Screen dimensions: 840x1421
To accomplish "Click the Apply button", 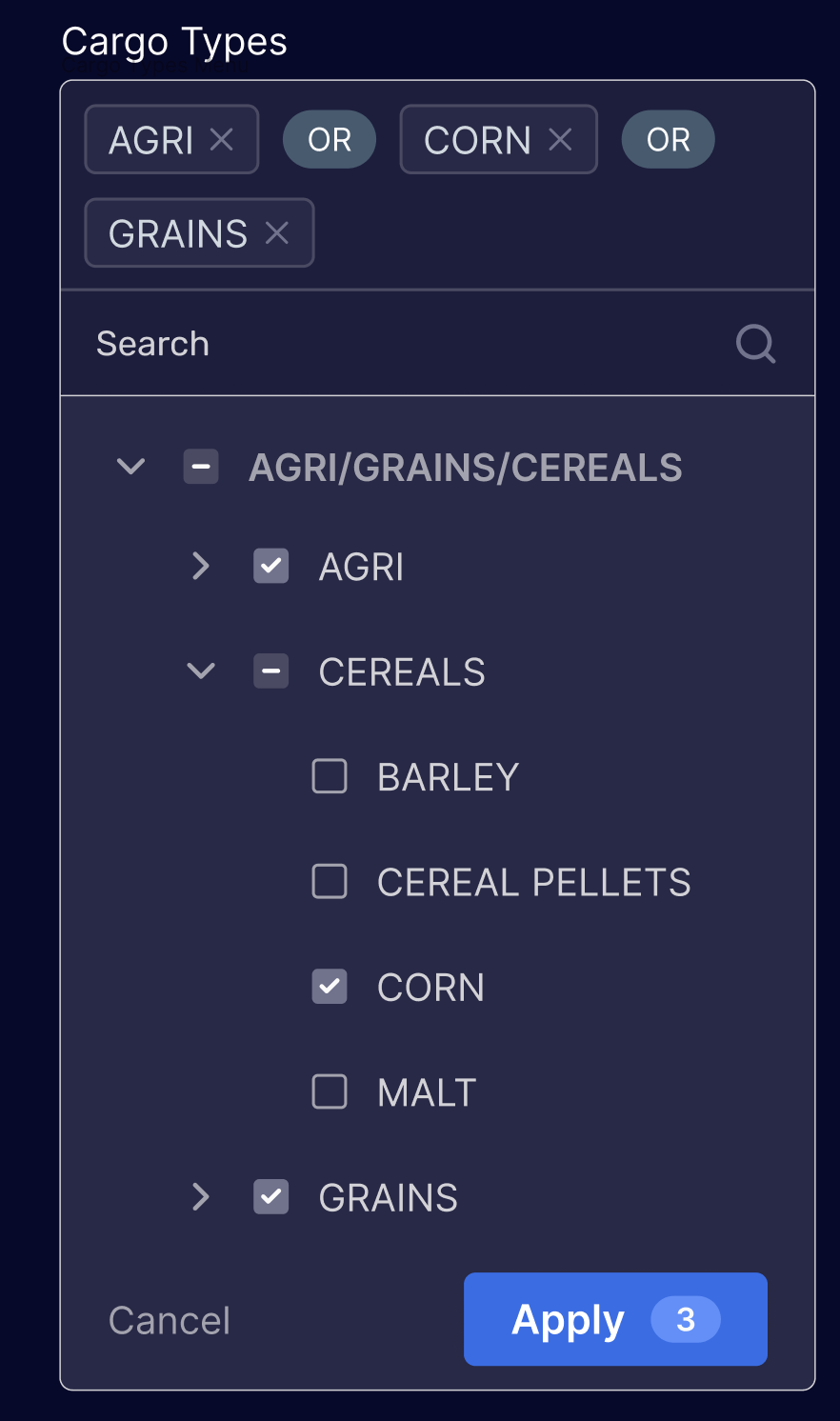I will [615, 1319].
